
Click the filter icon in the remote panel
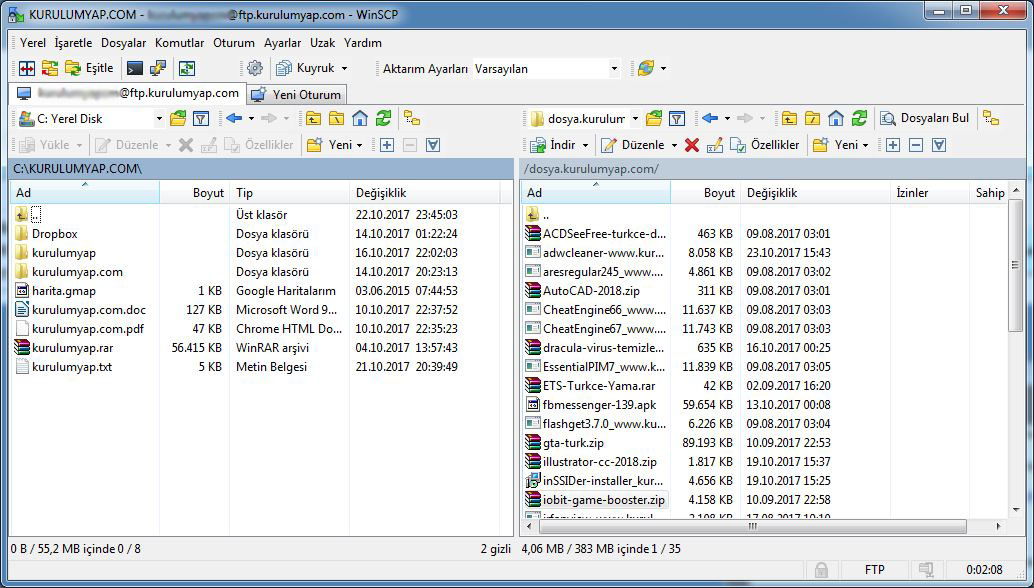(x=676, y=119)
